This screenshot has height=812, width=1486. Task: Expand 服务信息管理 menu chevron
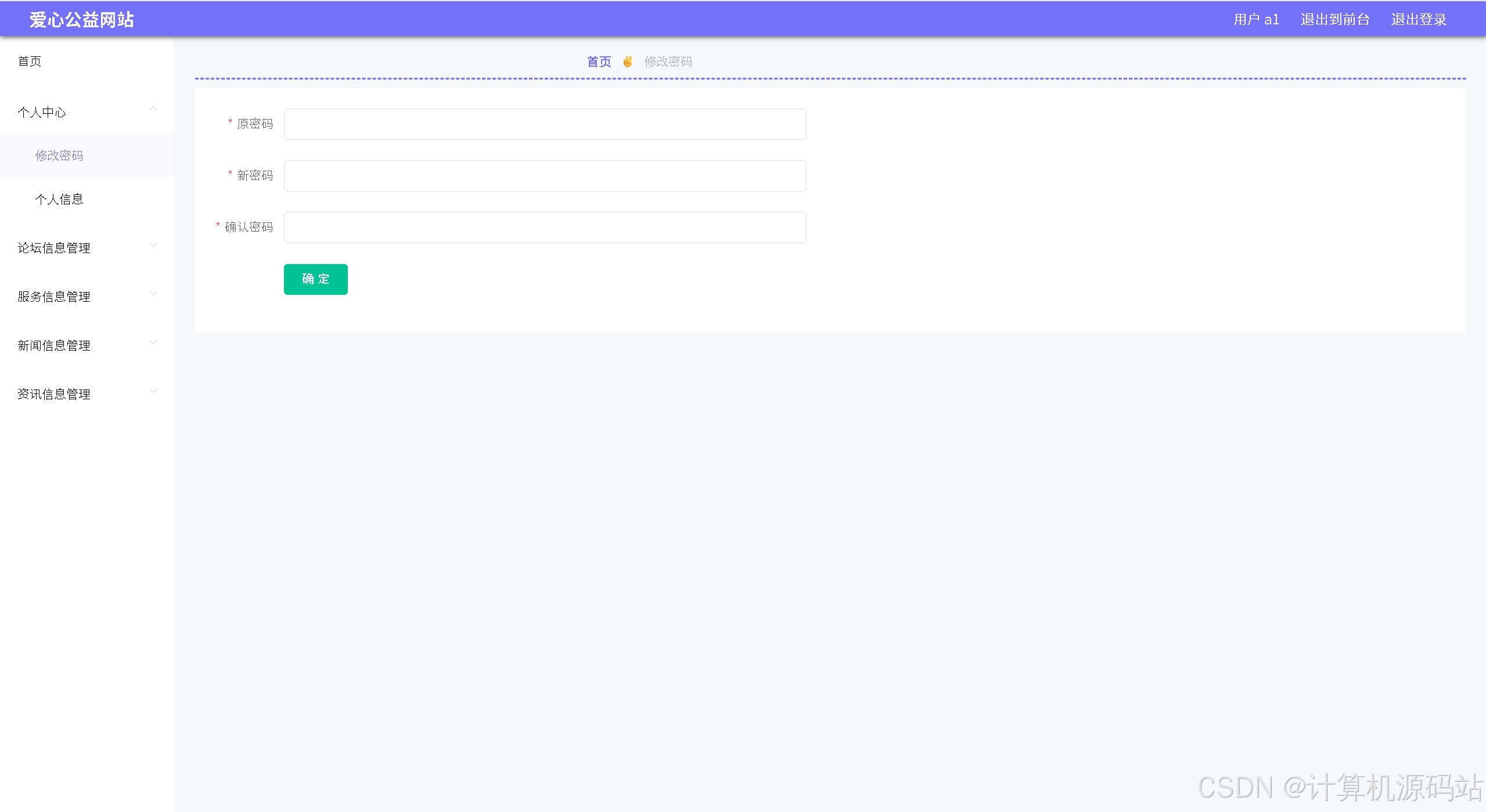tap(153, 294)
